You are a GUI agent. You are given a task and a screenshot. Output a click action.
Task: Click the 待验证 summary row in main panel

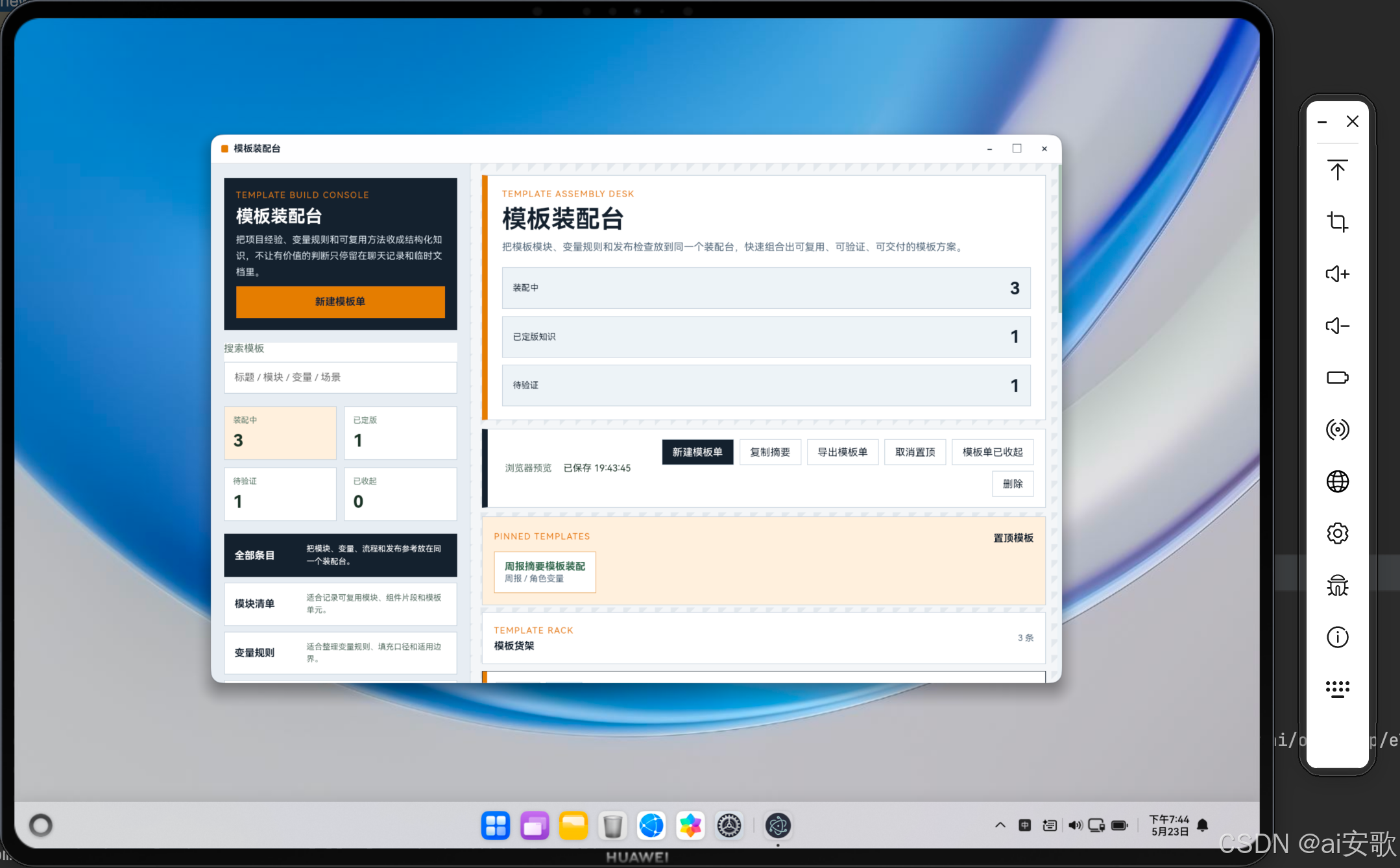pyautogui.click(x=766, y=385)
